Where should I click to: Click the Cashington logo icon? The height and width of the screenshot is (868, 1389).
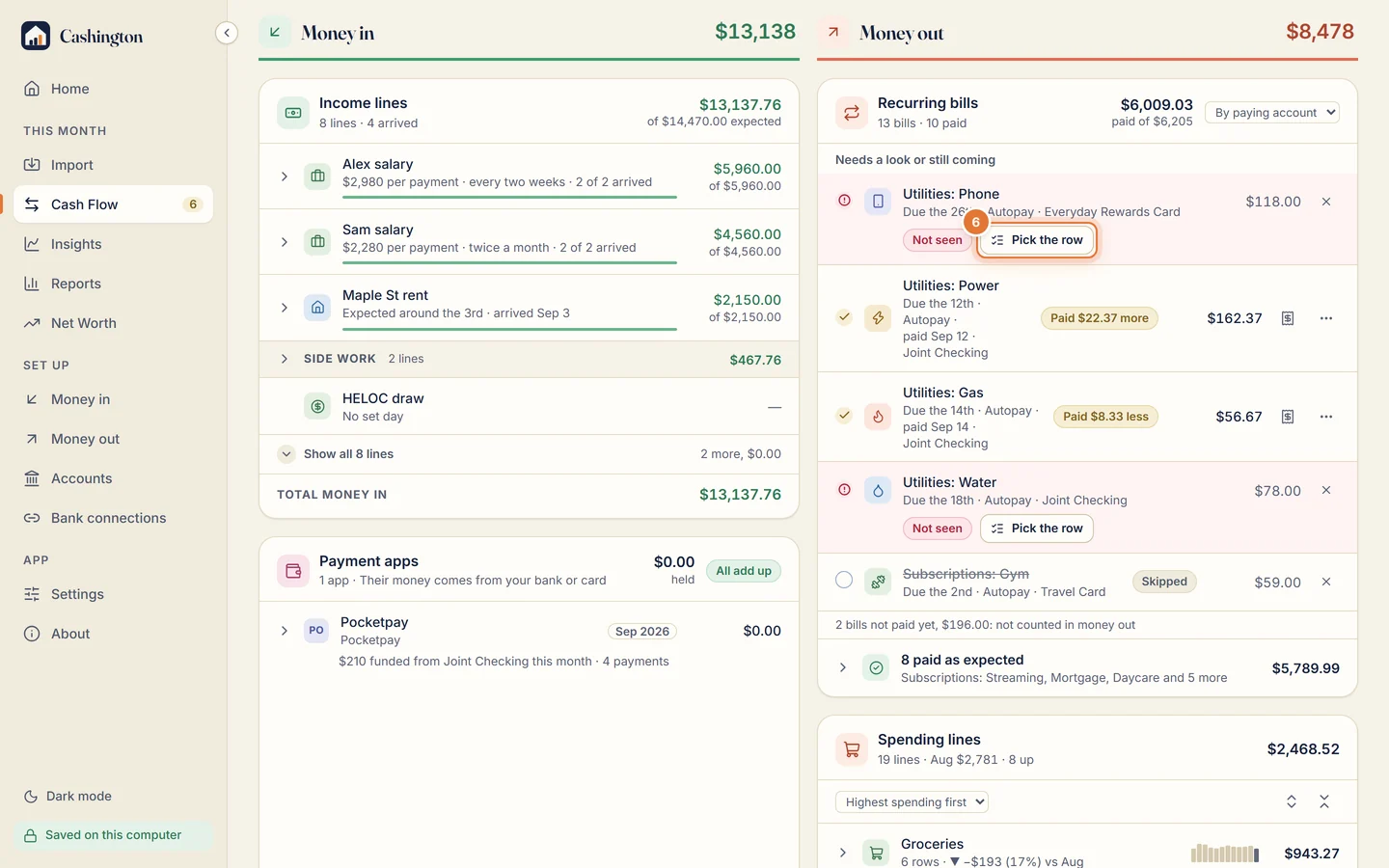coord(36,36)
